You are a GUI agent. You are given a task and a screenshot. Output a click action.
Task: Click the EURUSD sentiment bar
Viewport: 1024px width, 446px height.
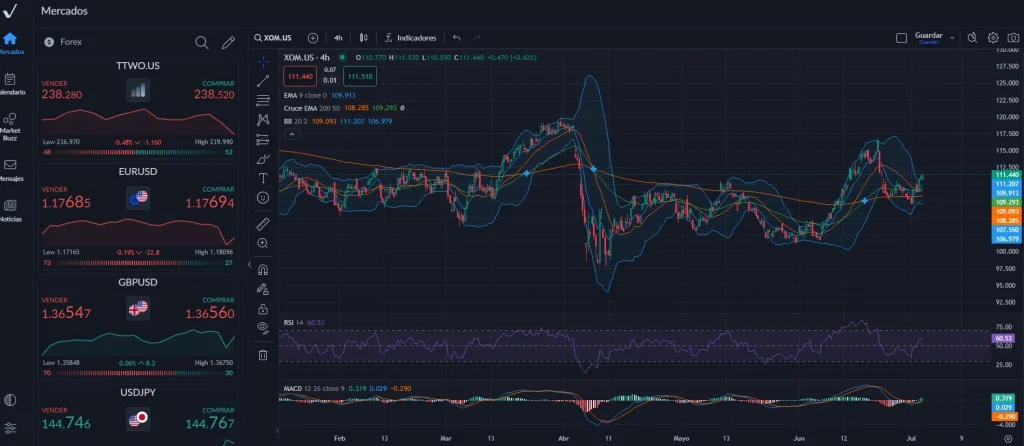(x=138, y=263)
